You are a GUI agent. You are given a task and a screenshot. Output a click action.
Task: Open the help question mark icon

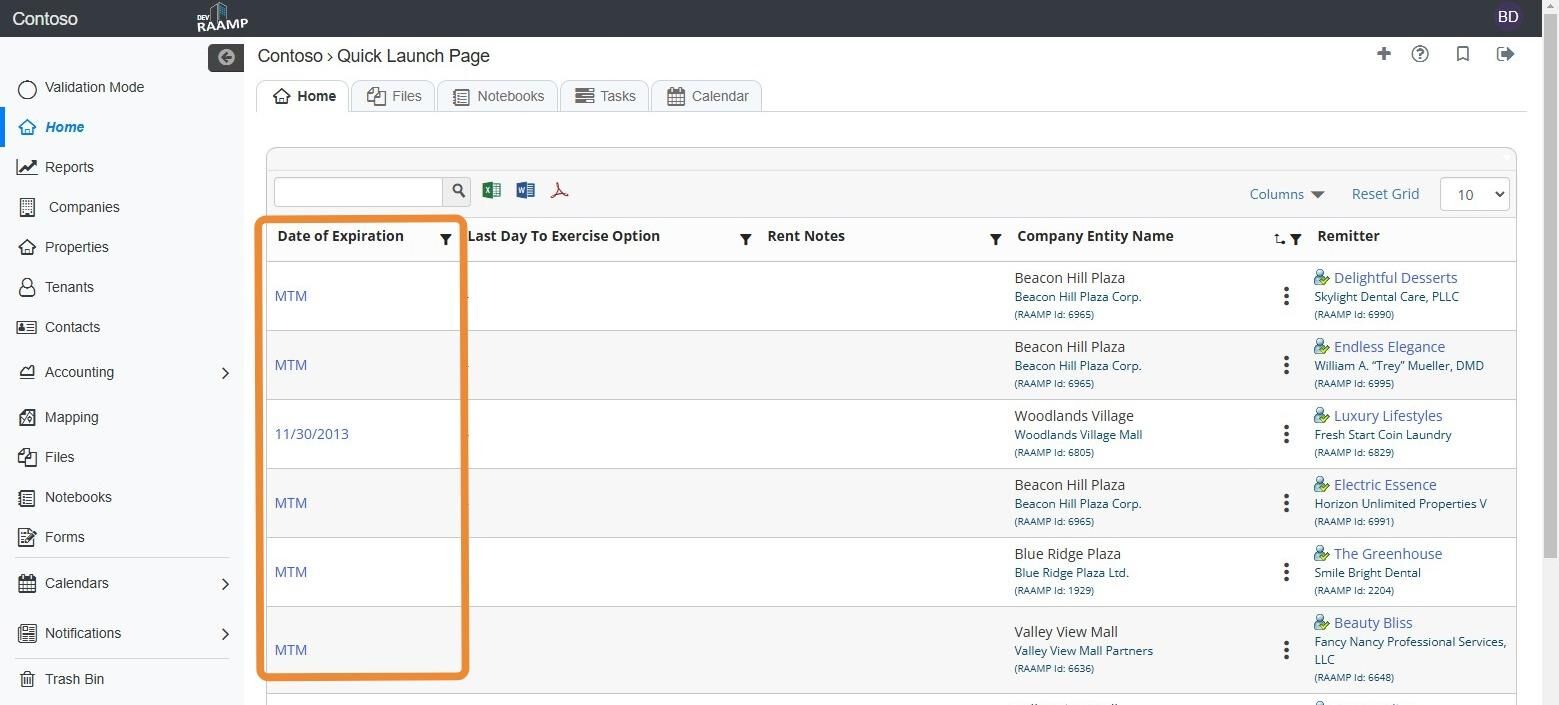point(1420,54)
